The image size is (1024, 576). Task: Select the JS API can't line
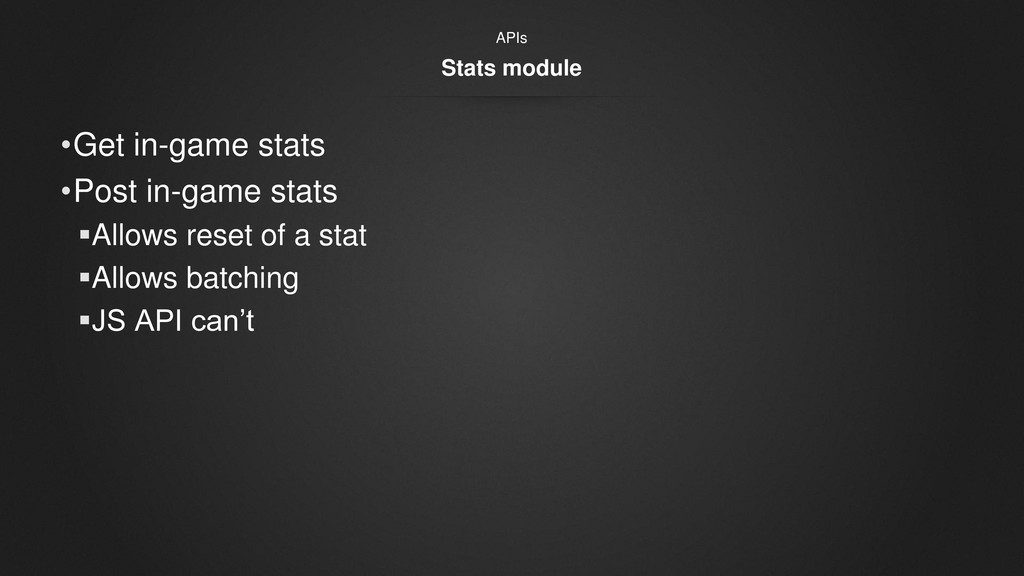coord(173,321)
